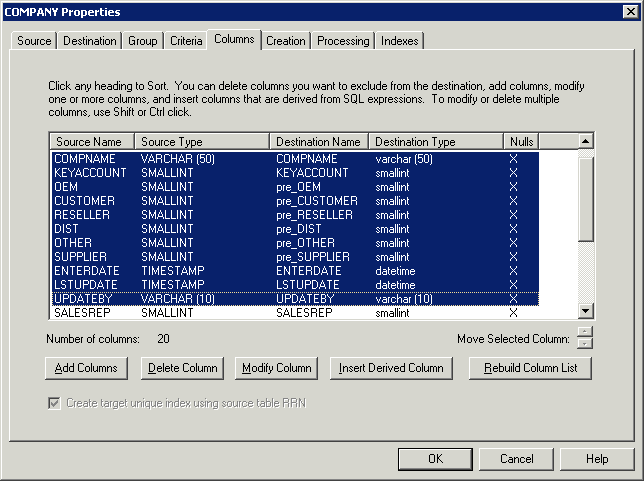Click the Add Columns button
The image size is (644, 481).
[x=86, y=368]
